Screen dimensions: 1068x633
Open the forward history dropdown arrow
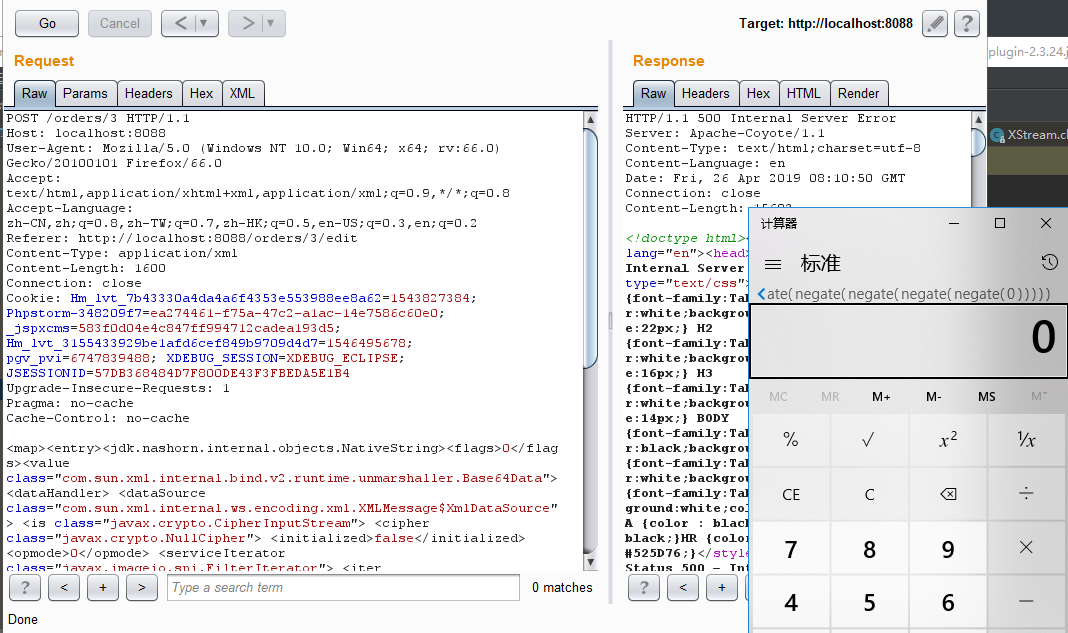click(x=272, y=24)
